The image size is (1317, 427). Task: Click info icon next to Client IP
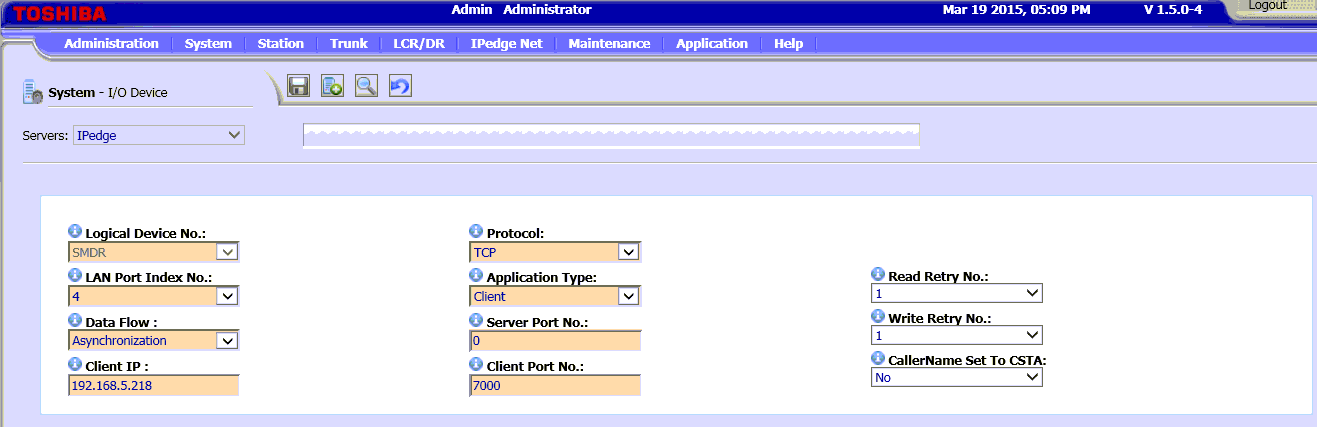tap(75, 365)
